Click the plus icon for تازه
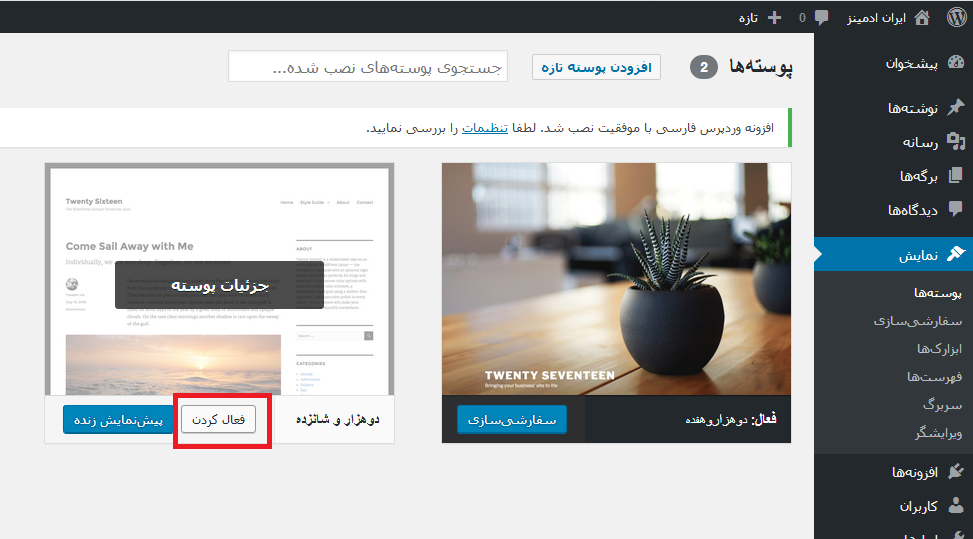Image resolution: width=973 pixels, height=539 pixels. coord(774,17)
